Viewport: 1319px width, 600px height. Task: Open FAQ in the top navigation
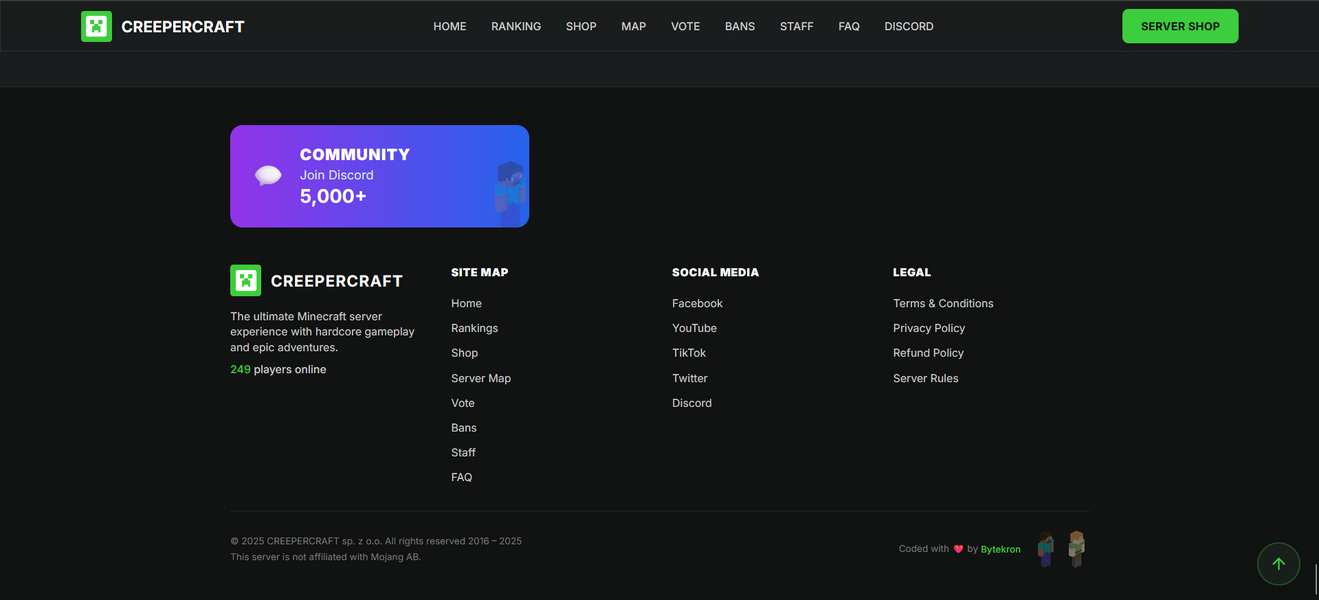point(849,26)
